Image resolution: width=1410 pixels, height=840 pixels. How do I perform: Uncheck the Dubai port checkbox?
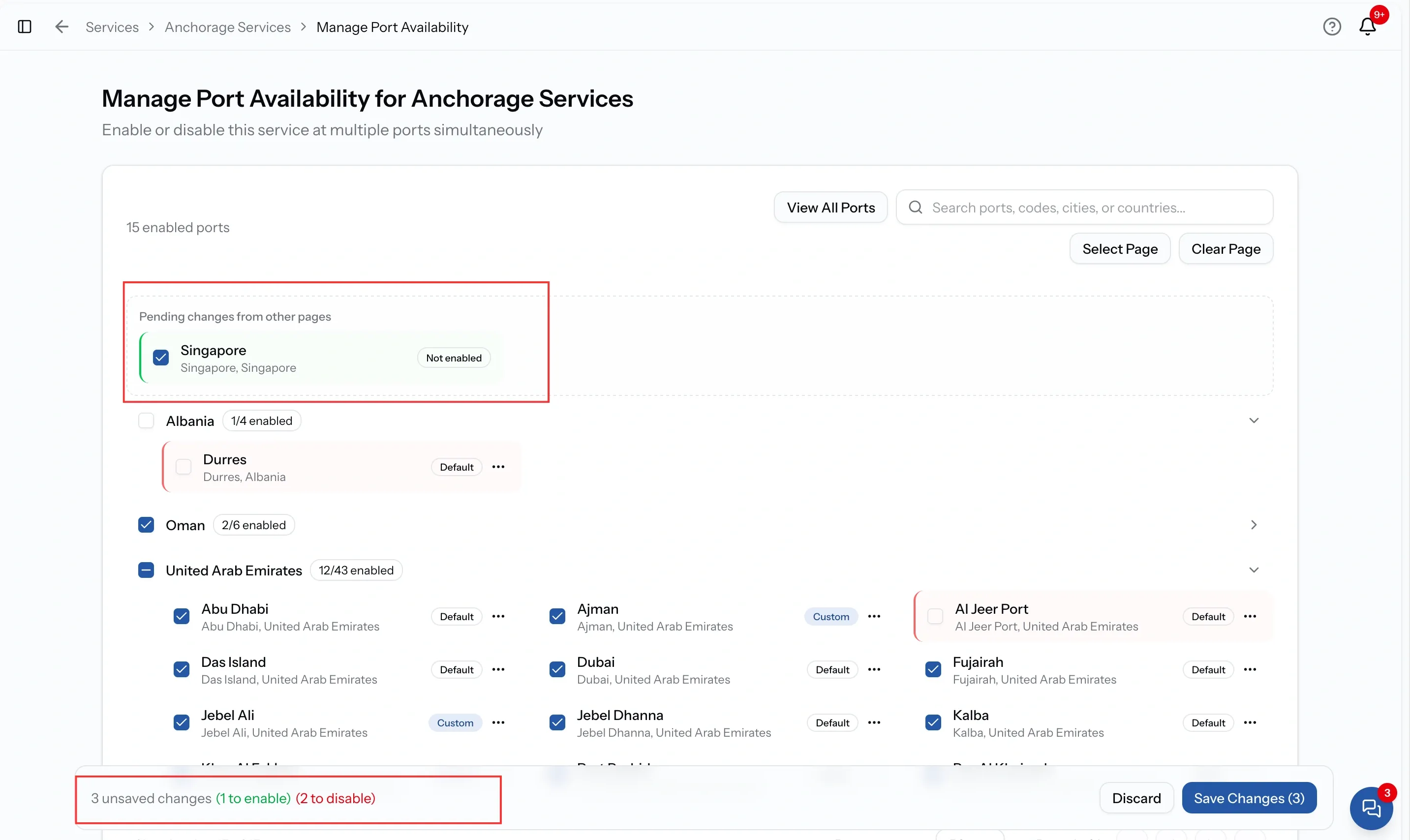pyautogui.click(x=557, y=670)
